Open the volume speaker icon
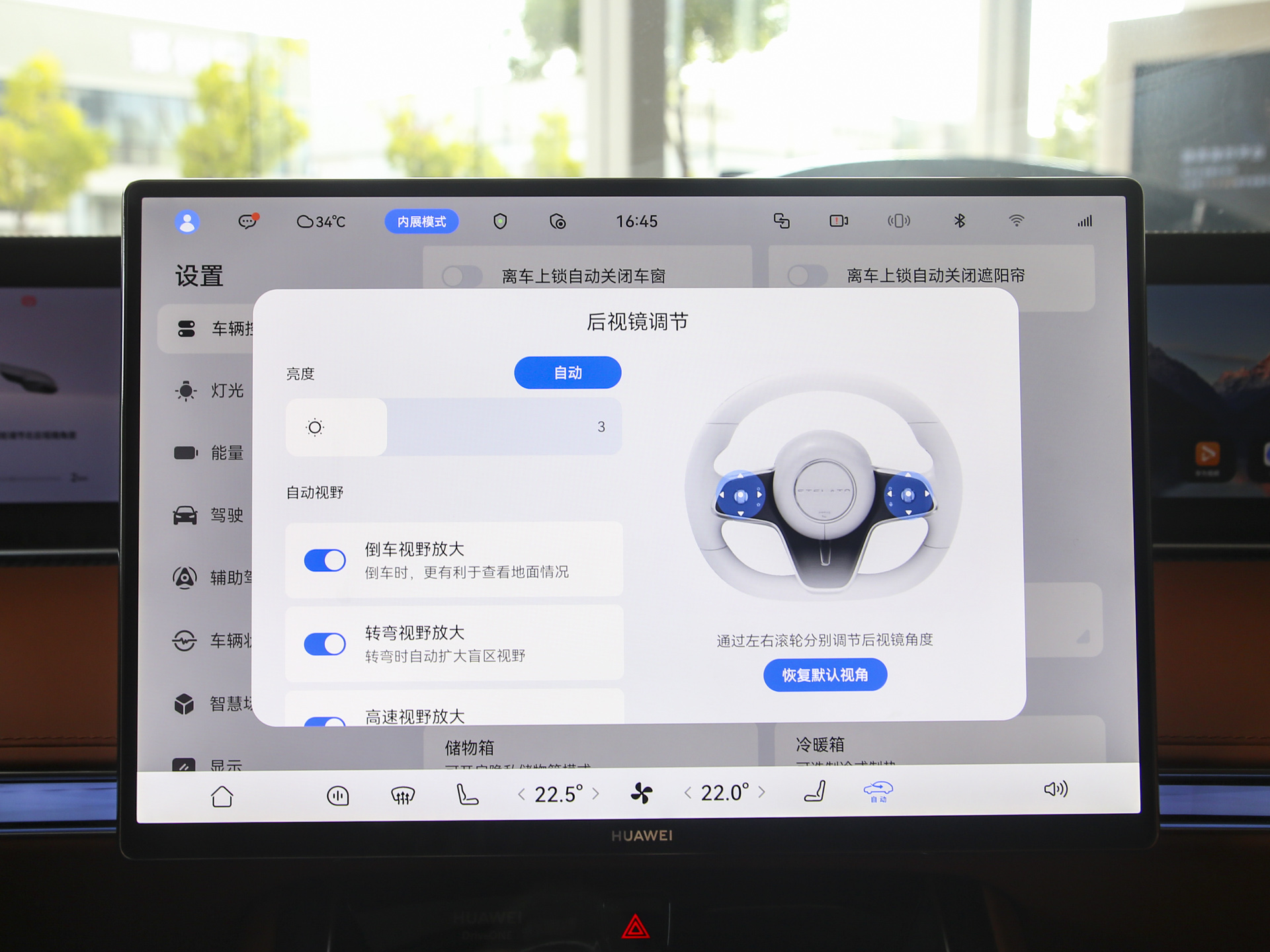The height and width of the screenshot is (952, 1270). coord(1055,791)
